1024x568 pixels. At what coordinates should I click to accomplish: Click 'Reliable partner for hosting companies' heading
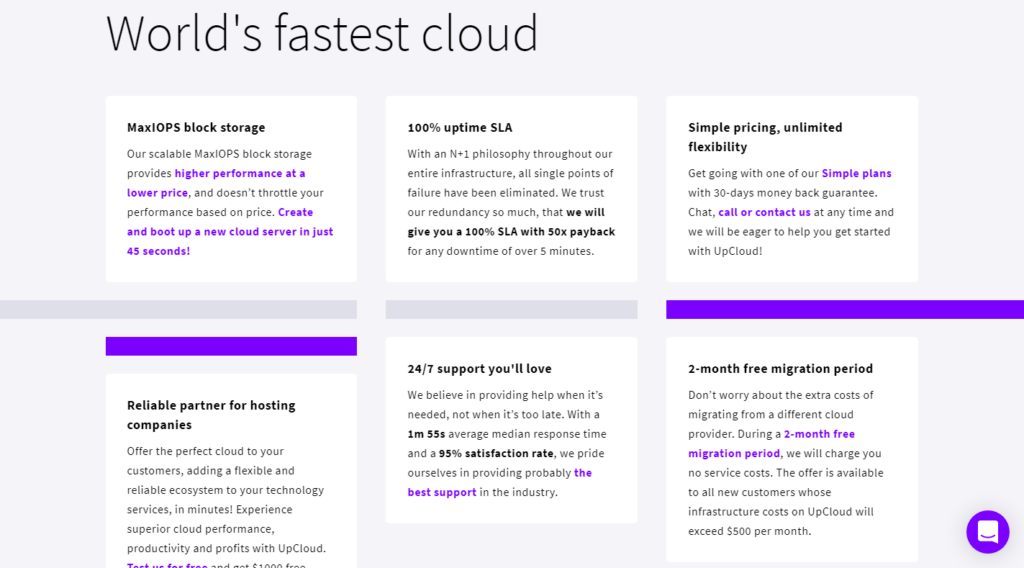coord(211,415)
